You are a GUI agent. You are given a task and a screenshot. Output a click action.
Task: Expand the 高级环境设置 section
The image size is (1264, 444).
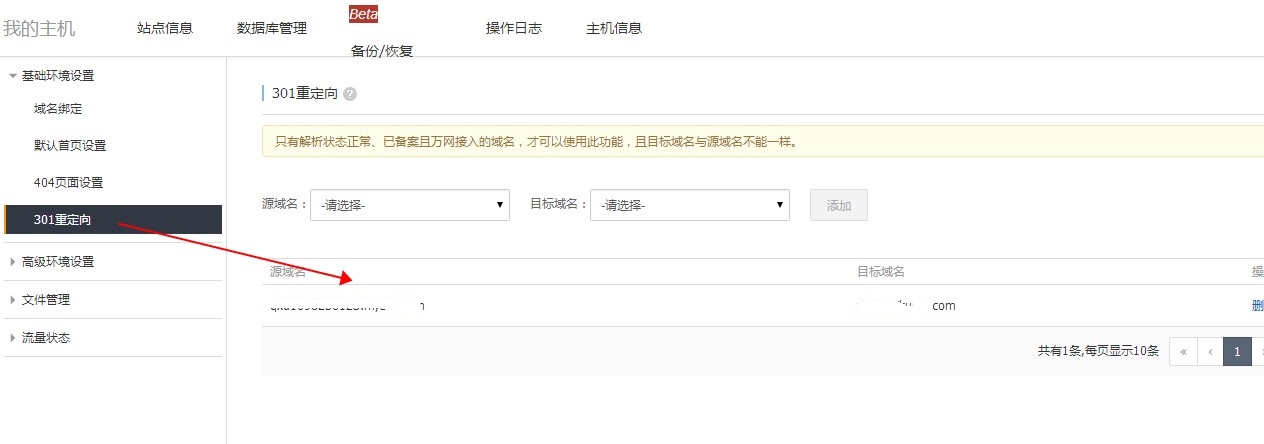pos(57,262)
